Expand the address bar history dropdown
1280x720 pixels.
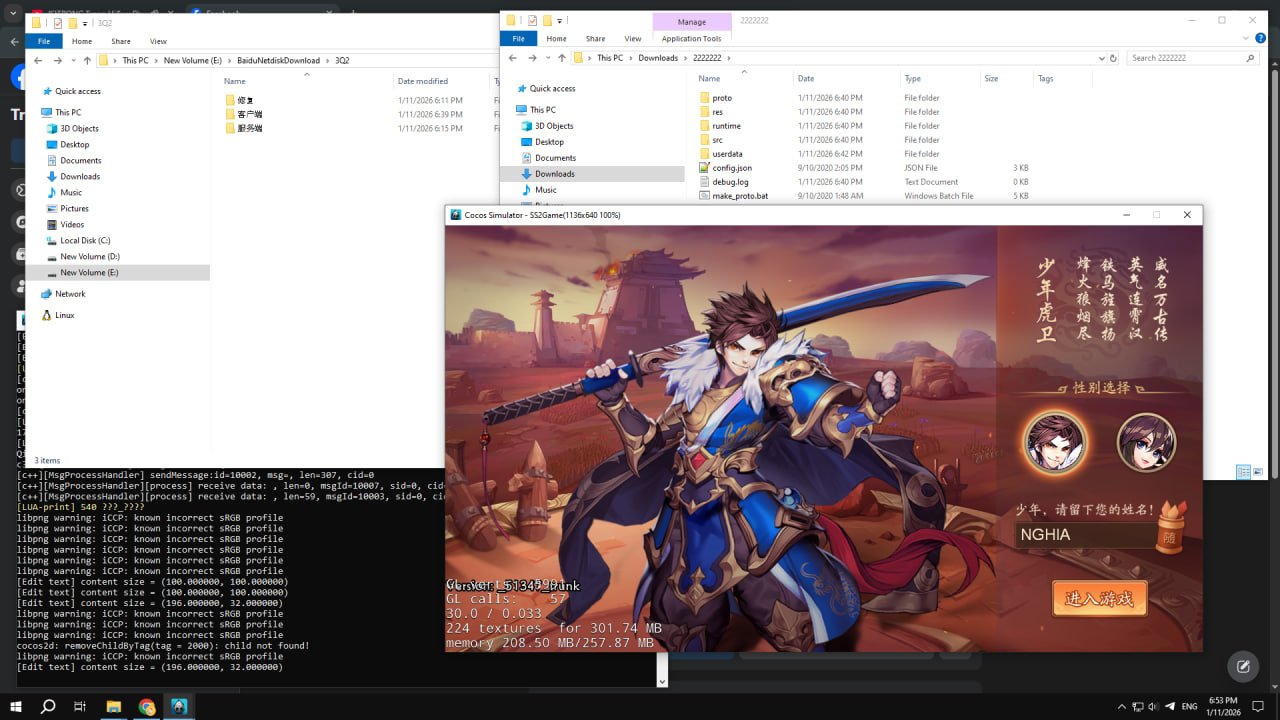click(1102, 58)
